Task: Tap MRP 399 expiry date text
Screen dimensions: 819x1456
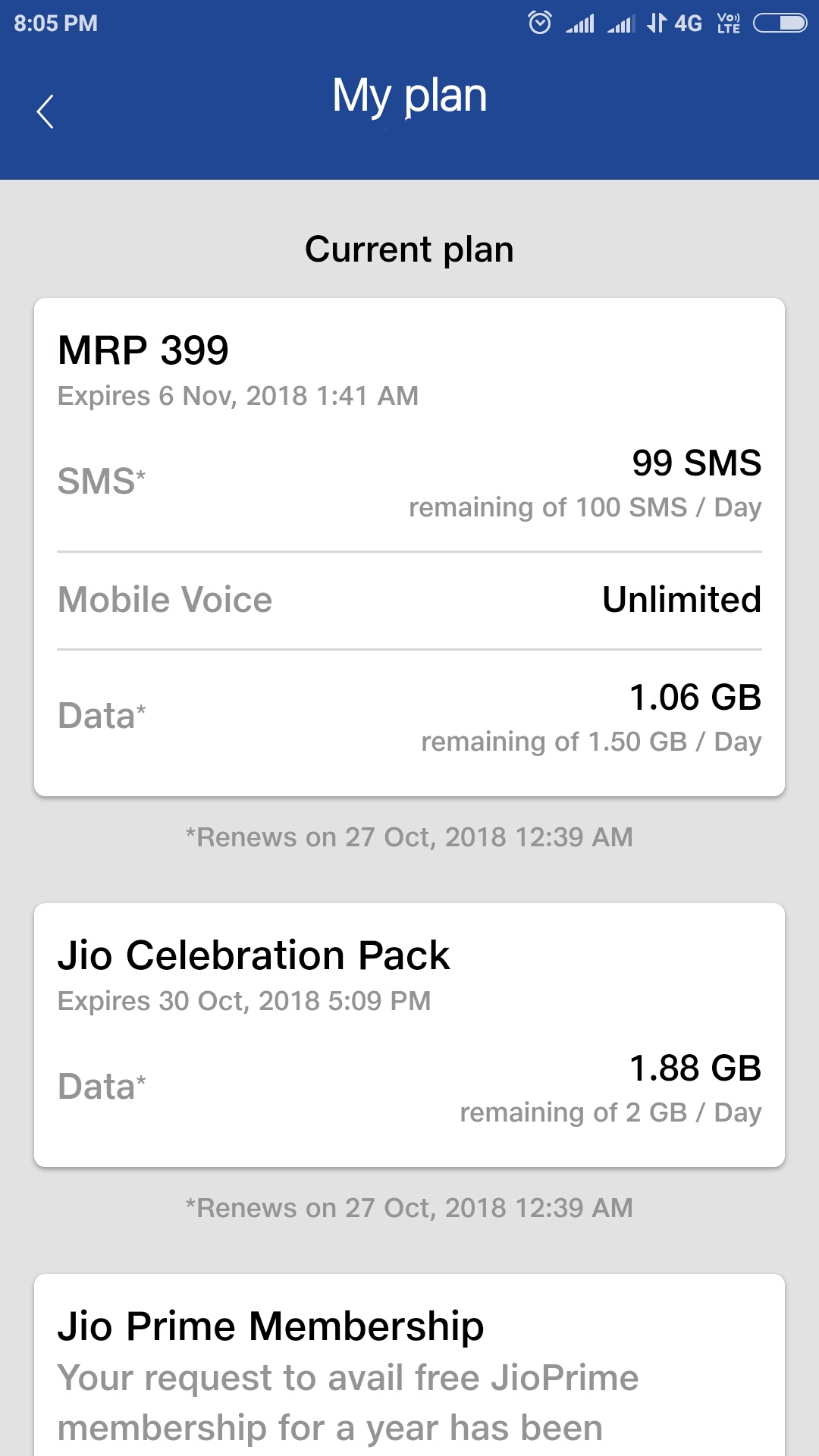Action: (238, 396)
